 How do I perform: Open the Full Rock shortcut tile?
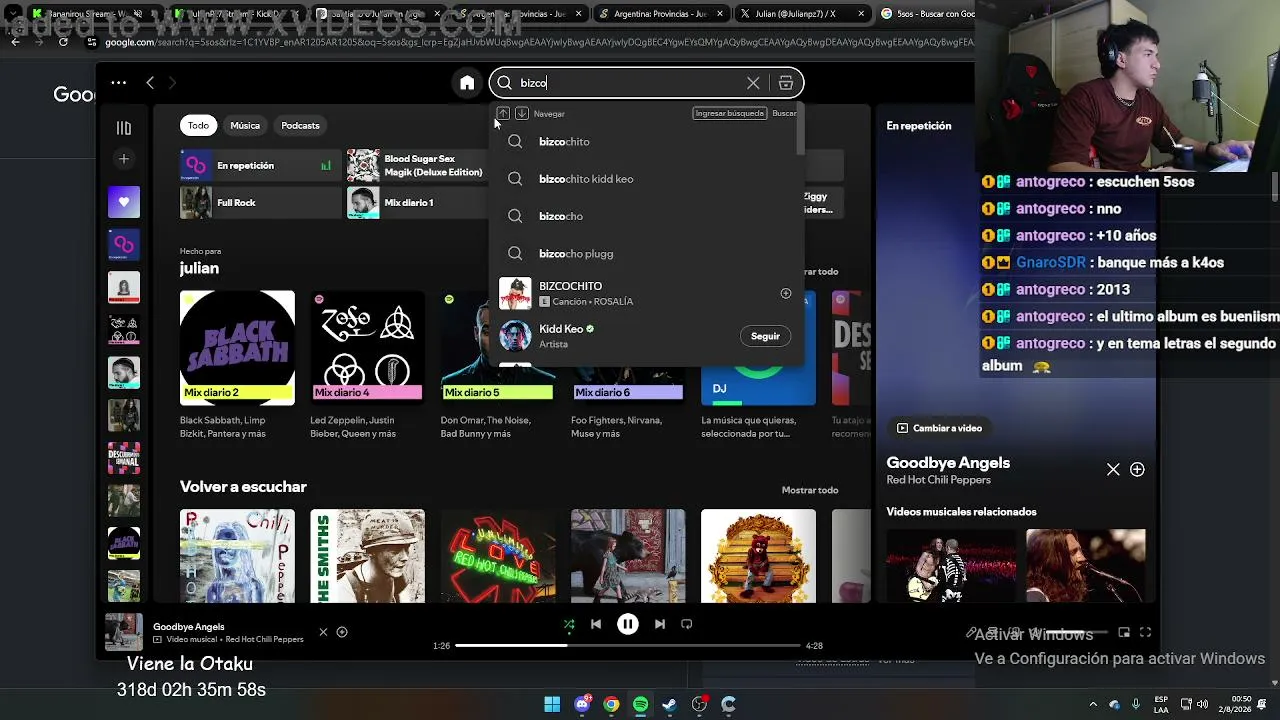[259, 203]
